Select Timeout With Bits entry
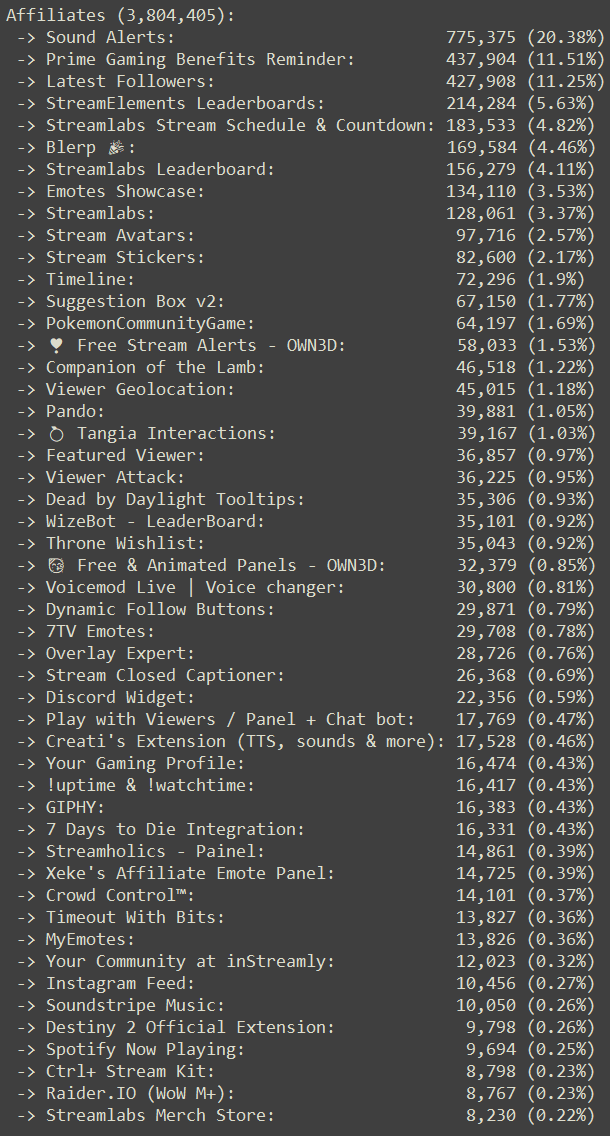The height and width of the screenshot is (1136, 610). click(135, 917)
